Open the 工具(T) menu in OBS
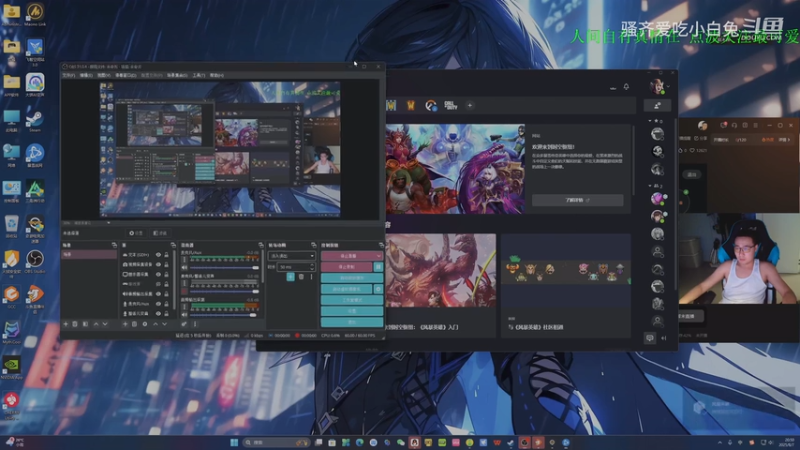The width and height of the screenshot is (800, 450). 198,76
